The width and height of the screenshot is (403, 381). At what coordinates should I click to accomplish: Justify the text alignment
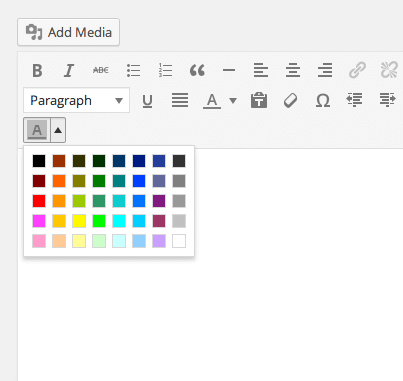180,100
